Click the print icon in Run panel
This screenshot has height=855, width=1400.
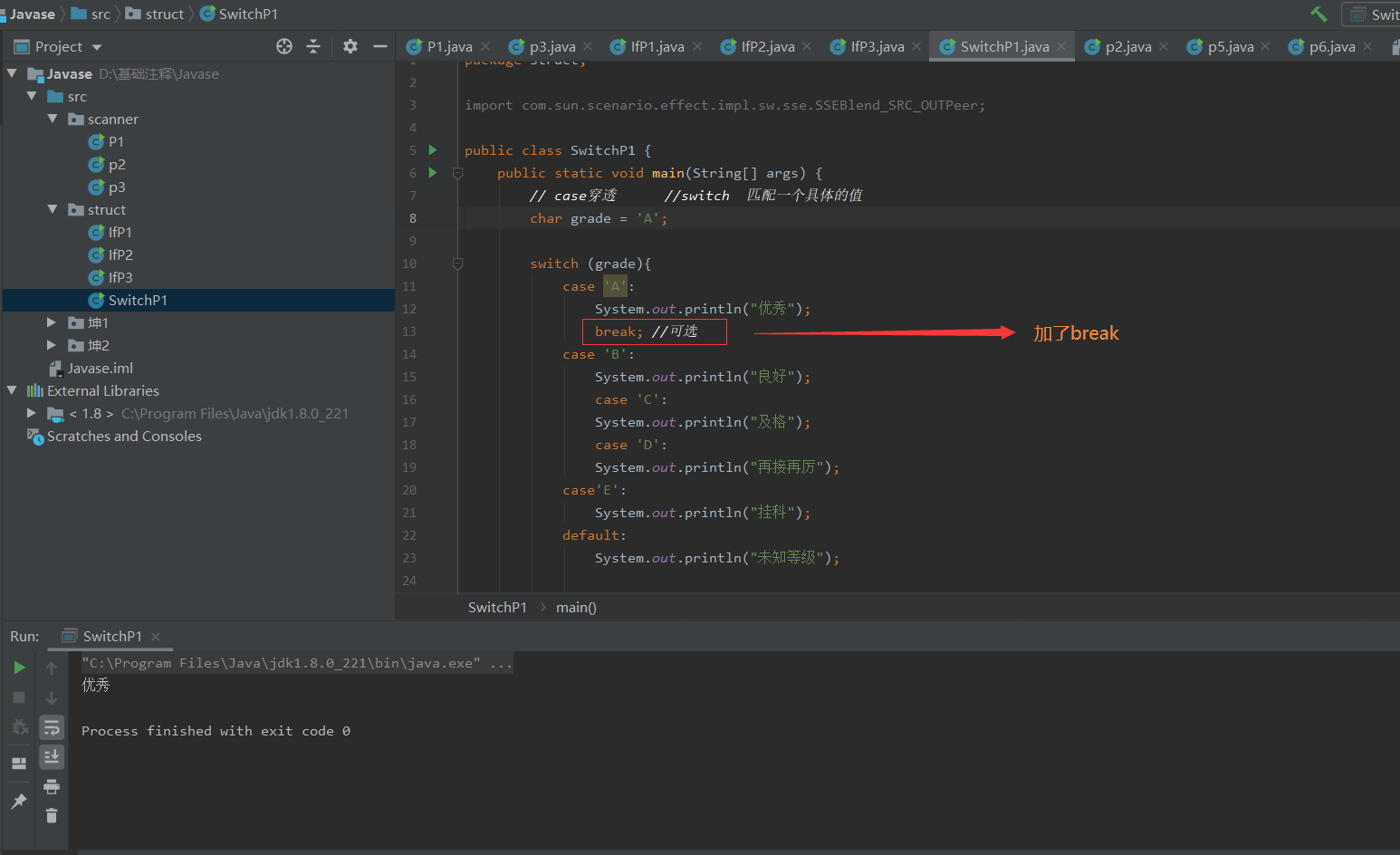(x=52, y=786)
